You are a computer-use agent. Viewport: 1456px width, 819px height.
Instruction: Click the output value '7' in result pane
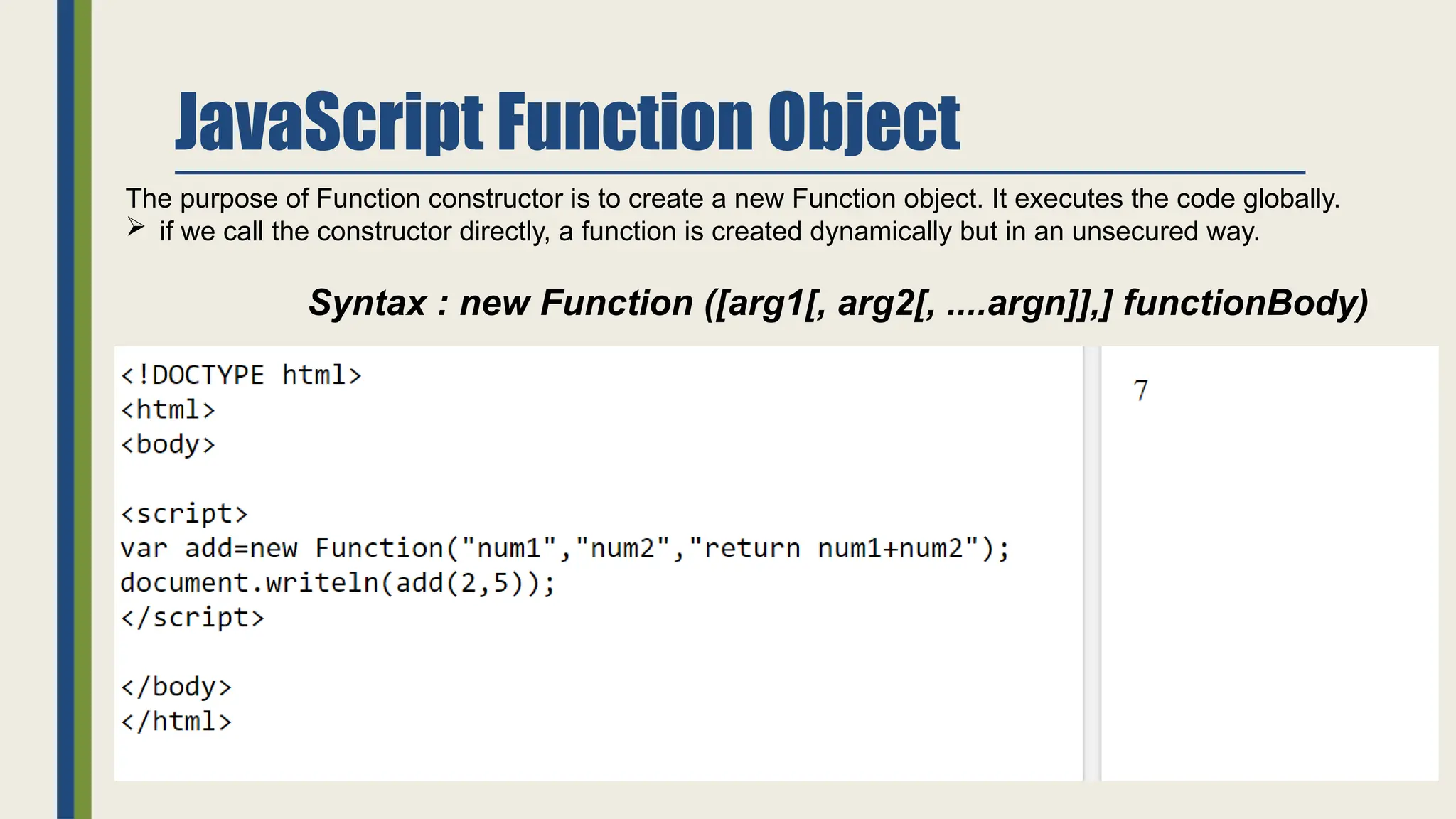coord(1140,390)
